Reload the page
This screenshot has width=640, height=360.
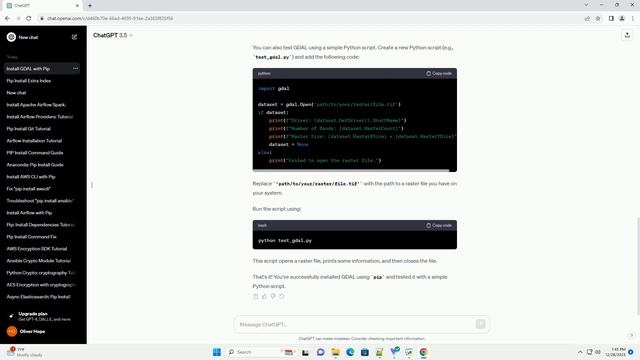[29, 18]
